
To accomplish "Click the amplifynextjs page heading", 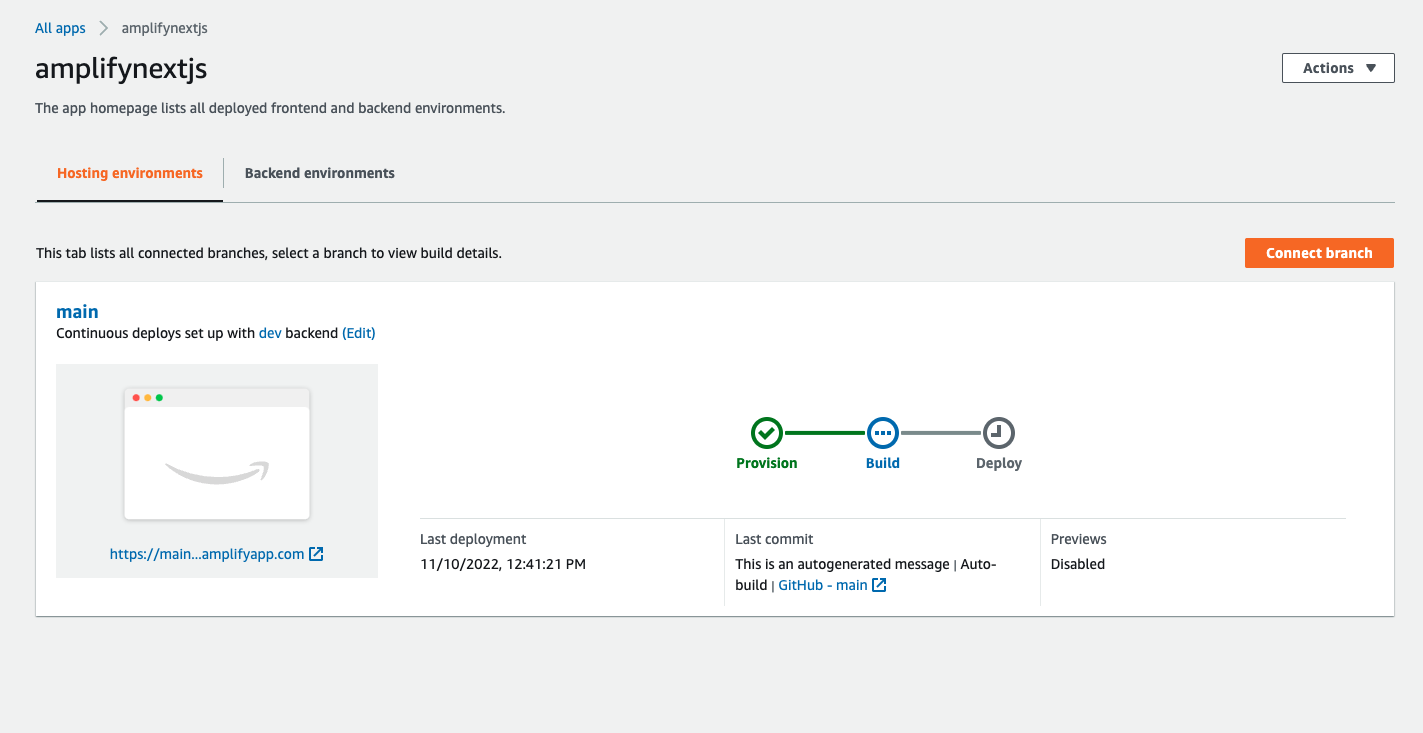I will [121, 68].
